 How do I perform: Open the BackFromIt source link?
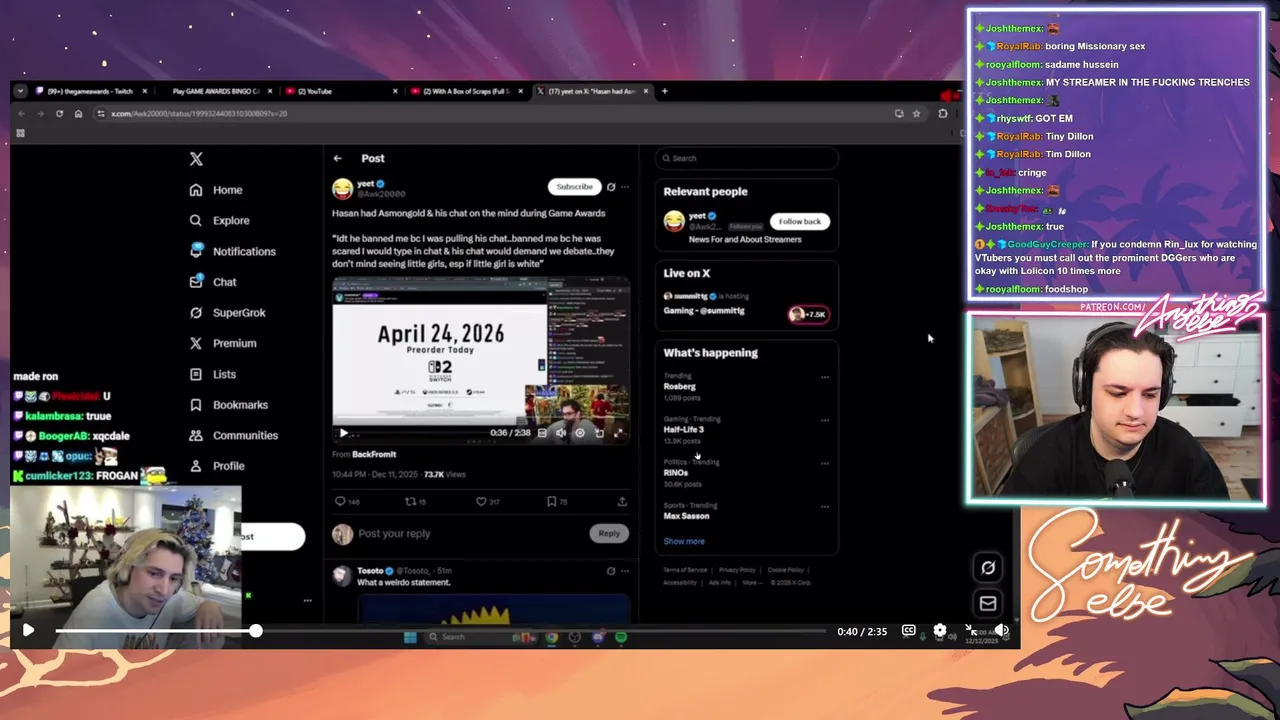374,454
